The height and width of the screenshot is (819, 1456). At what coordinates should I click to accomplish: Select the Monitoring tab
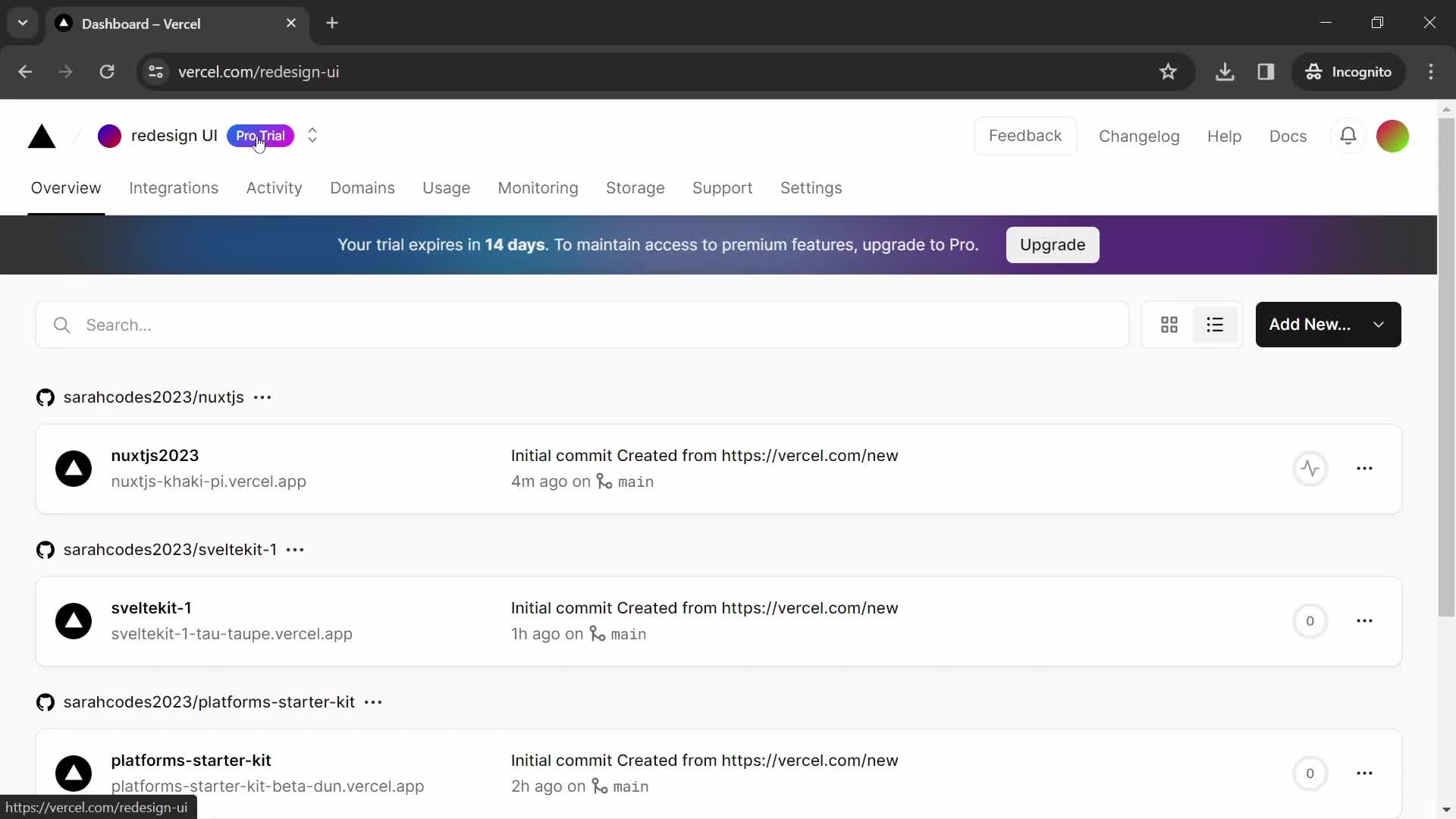(x=537, y=188)
